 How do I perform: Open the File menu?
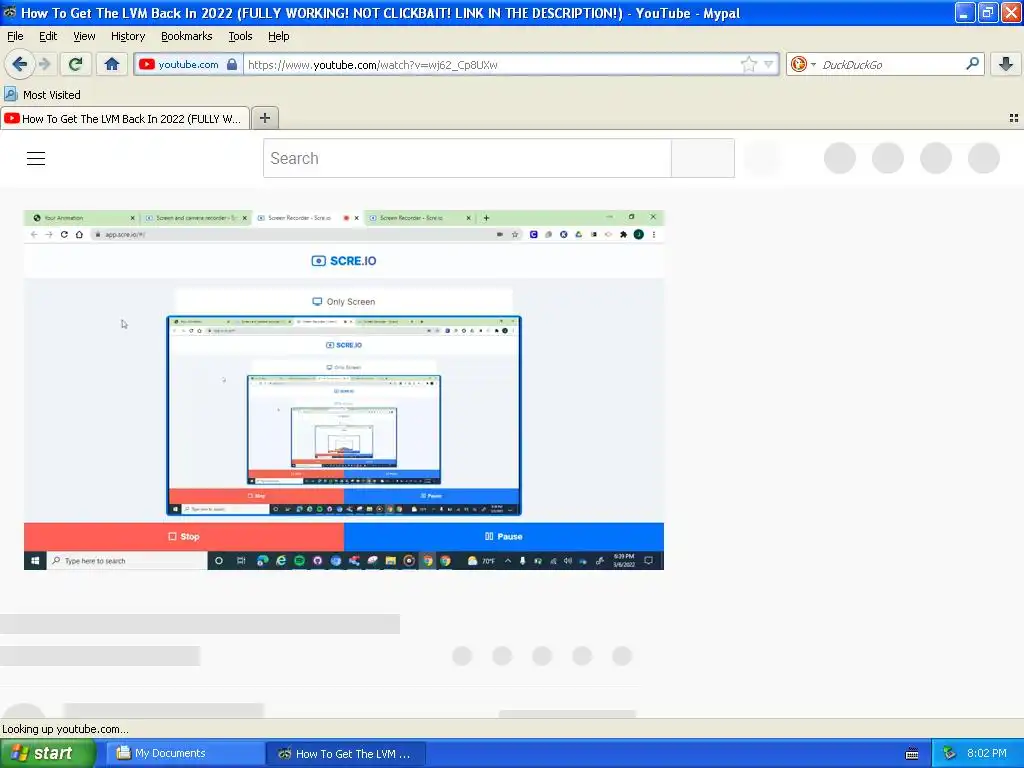tap(15, 36)
